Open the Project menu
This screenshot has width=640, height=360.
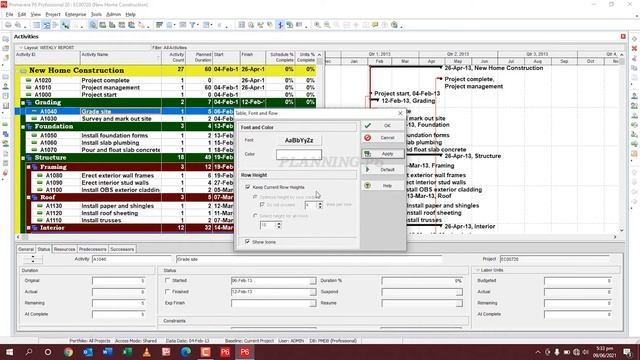pos(53,14)
